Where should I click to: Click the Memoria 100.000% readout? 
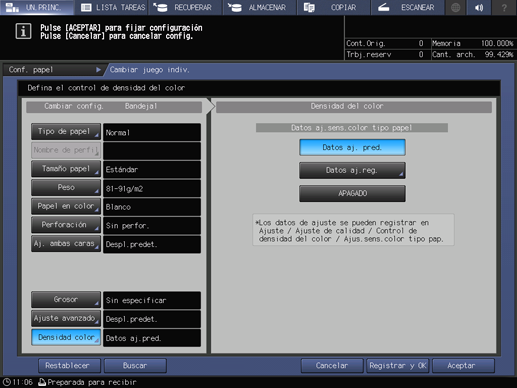(473, 43)
